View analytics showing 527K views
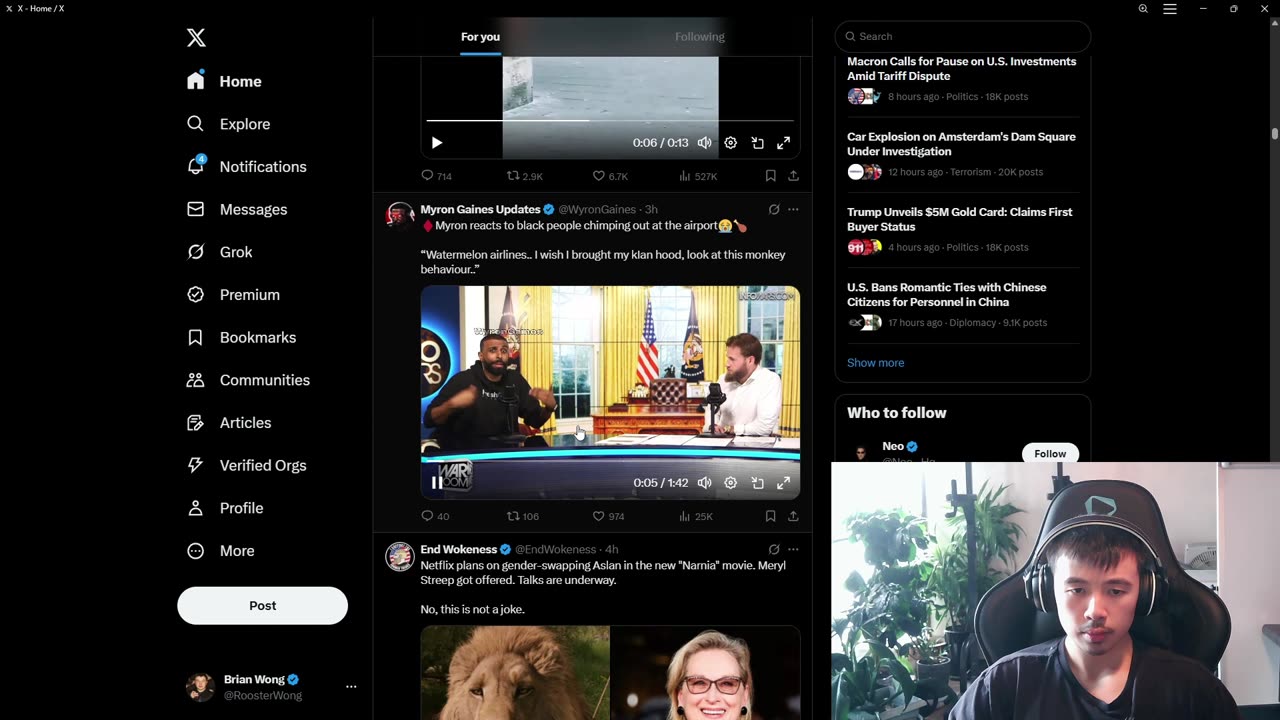 click(698, 176)
